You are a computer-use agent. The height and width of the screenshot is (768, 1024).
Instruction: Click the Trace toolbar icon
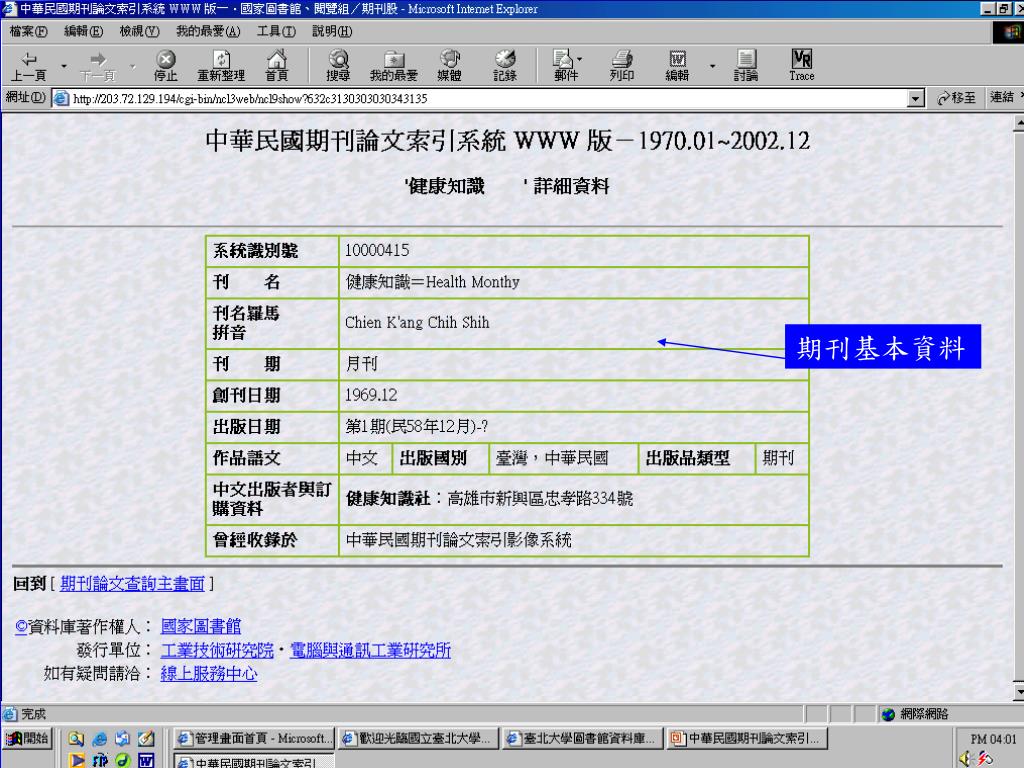coord(802,66)
